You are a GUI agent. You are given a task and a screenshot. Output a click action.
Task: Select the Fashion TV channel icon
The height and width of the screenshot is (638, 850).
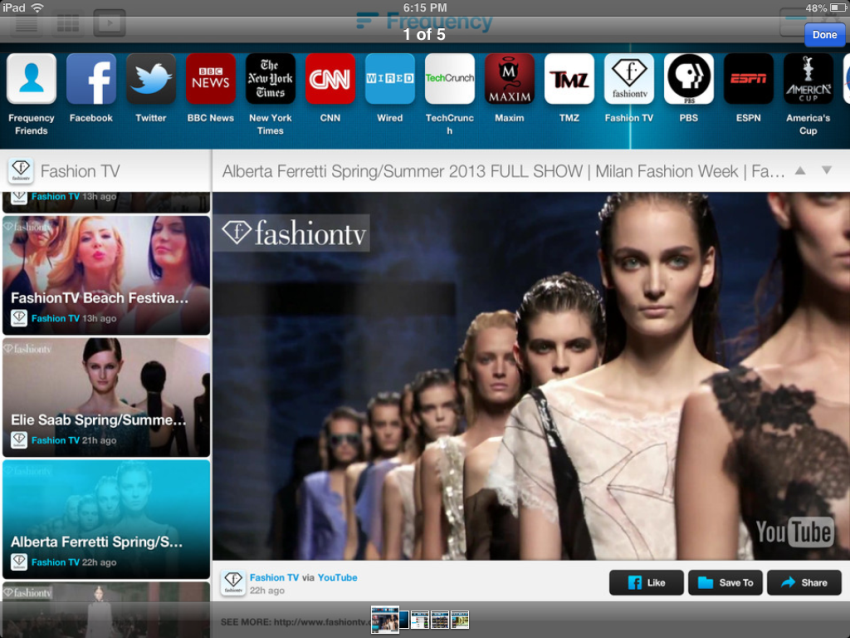pos(629,79)
